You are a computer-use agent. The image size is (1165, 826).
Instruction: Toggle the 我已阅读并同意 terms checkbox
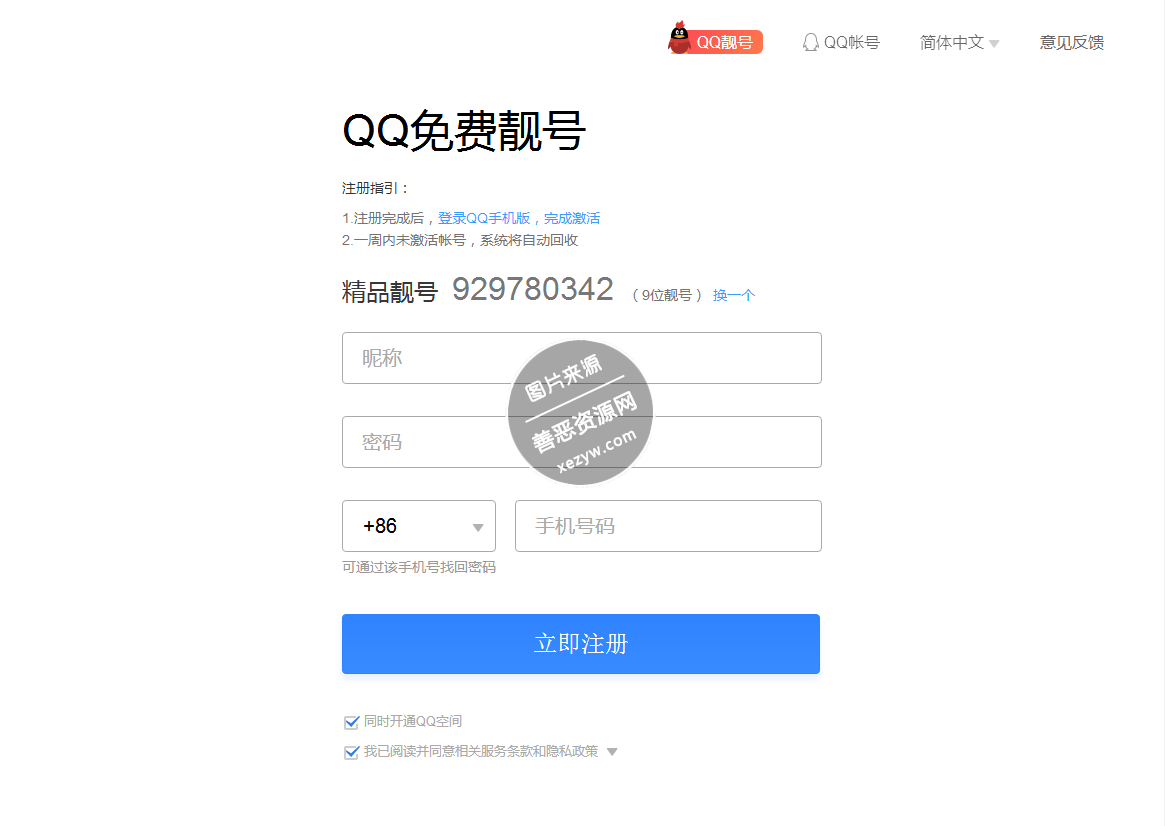tap(351, 752)
